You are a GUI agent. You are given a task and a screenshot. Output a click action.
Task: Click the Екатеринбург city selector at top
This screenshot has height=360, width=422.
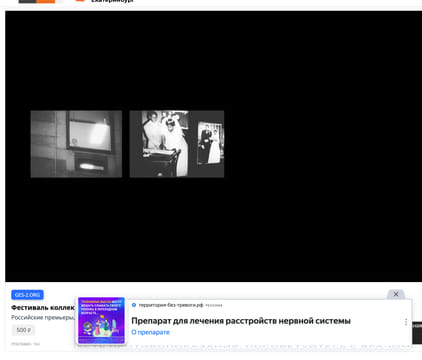tap(112, 1)
